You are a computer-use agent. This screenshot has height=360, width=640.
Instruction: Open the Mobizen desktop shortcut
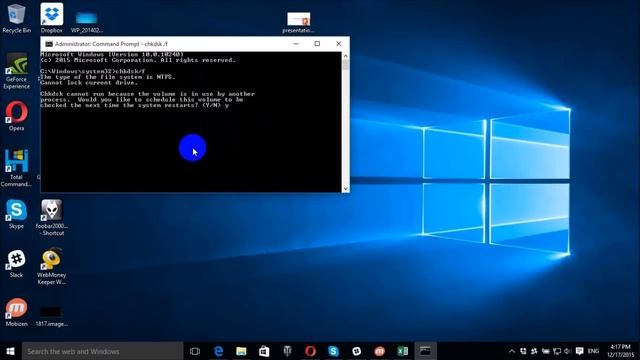[x=16, y=312]
